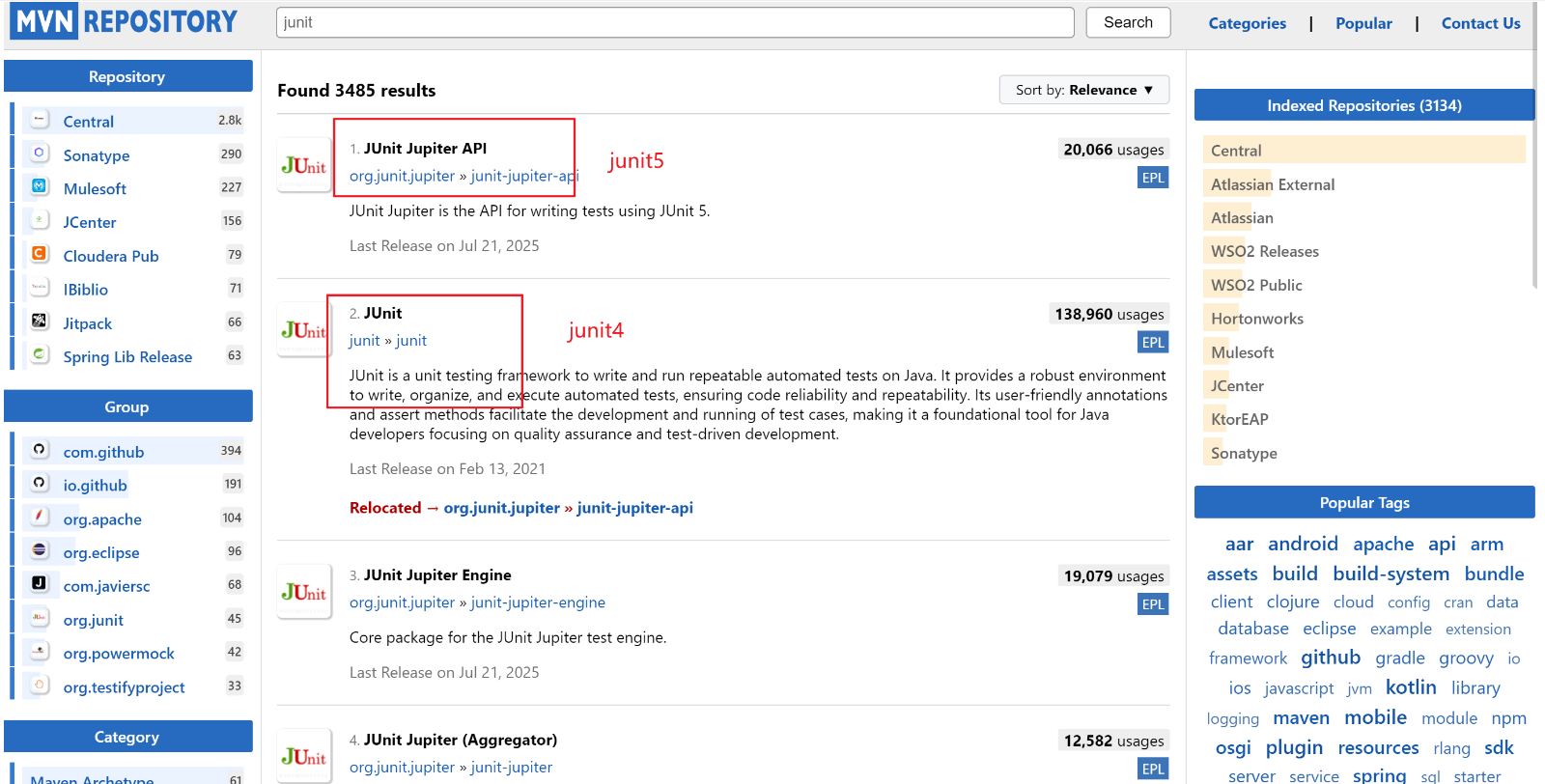The height and width of the screenshot is (784, 1545).
Task: Open the JUnit result title (second result)
Action: pyautogui.click(x=382, y=313)
